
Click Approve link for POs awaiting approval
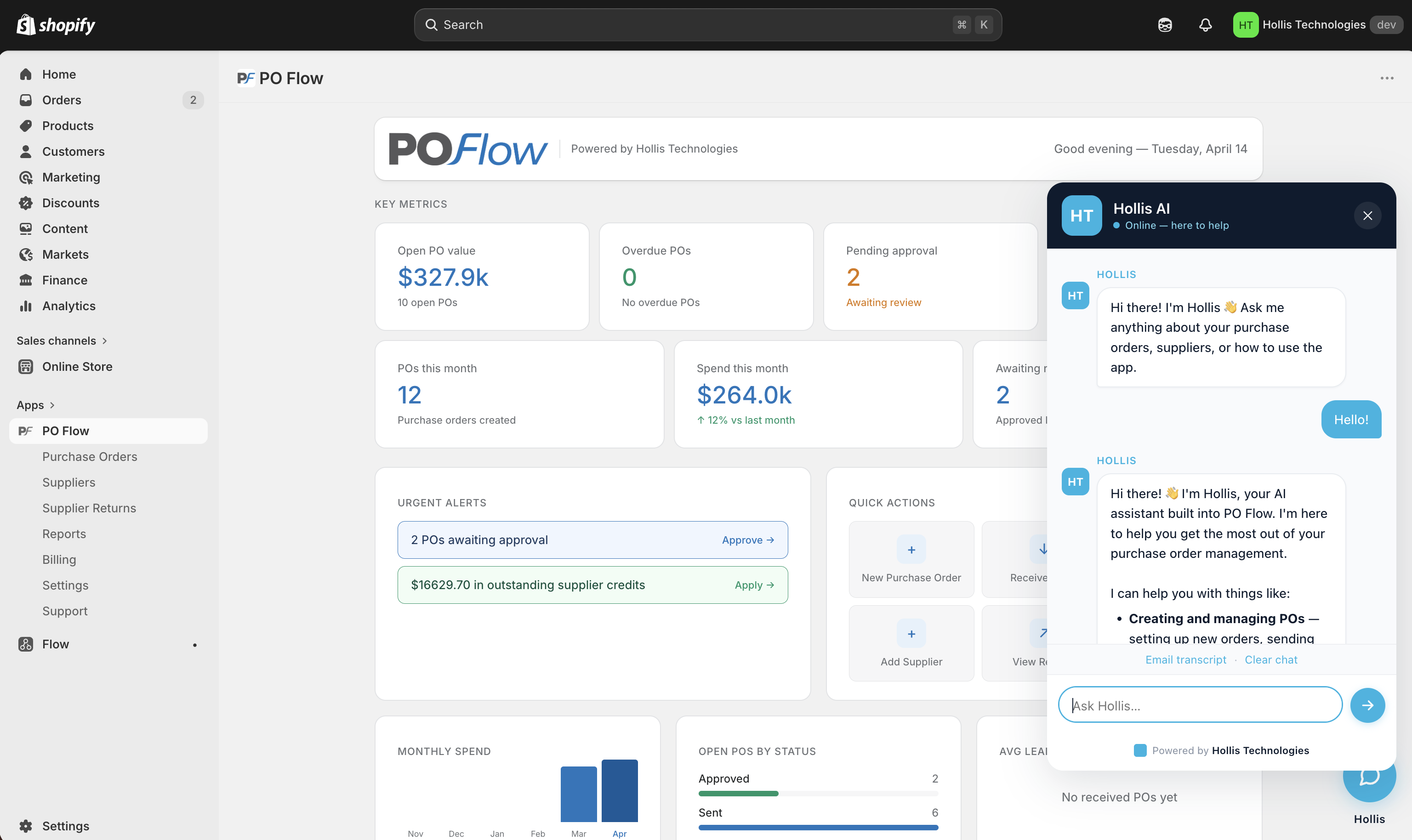click(747, 540)
